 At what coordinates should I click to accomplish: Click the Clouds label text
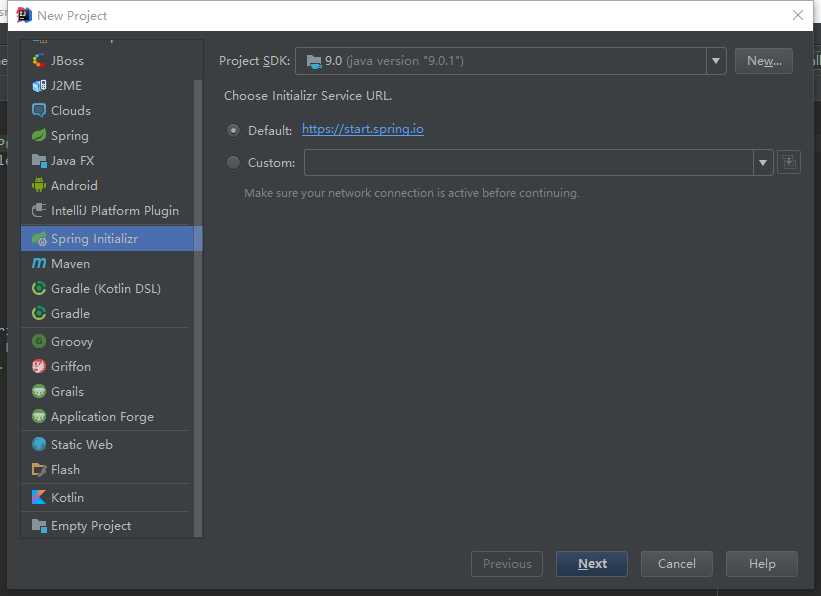coord(71,111)
